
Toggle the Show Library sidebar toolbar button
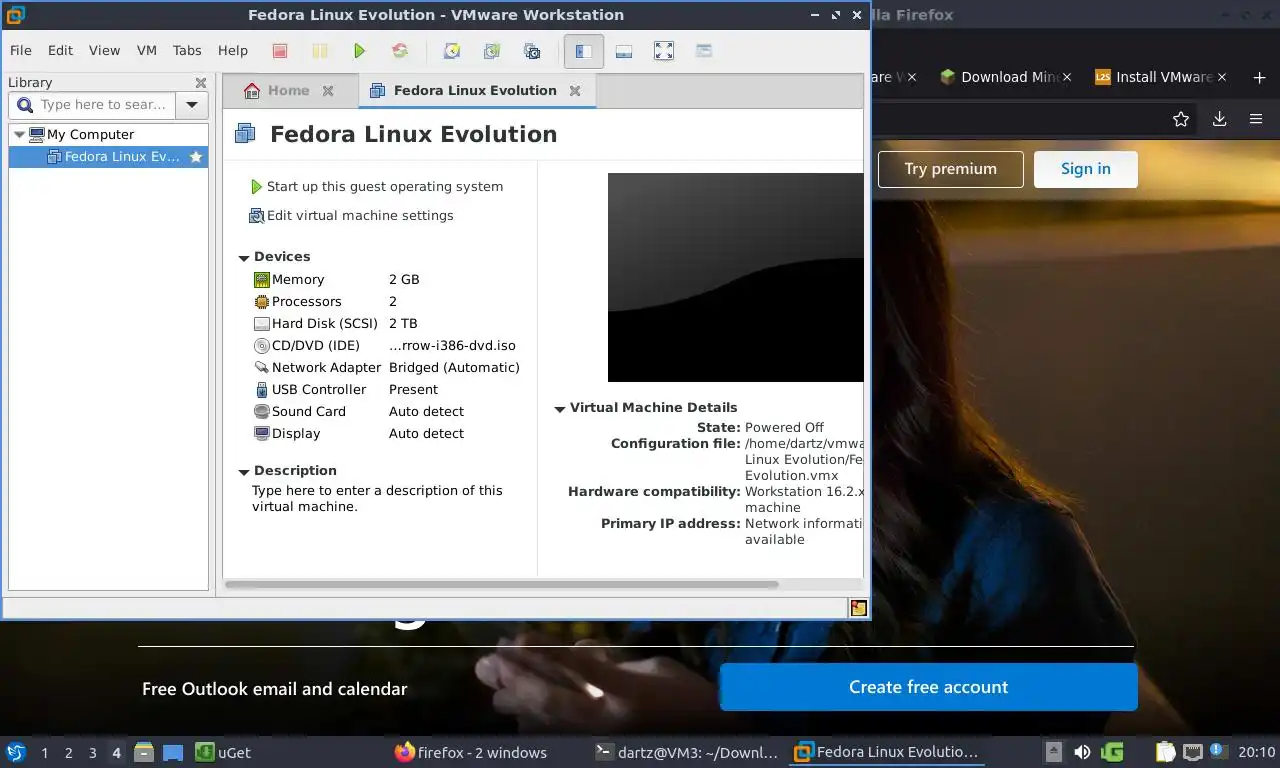[584, 51]
